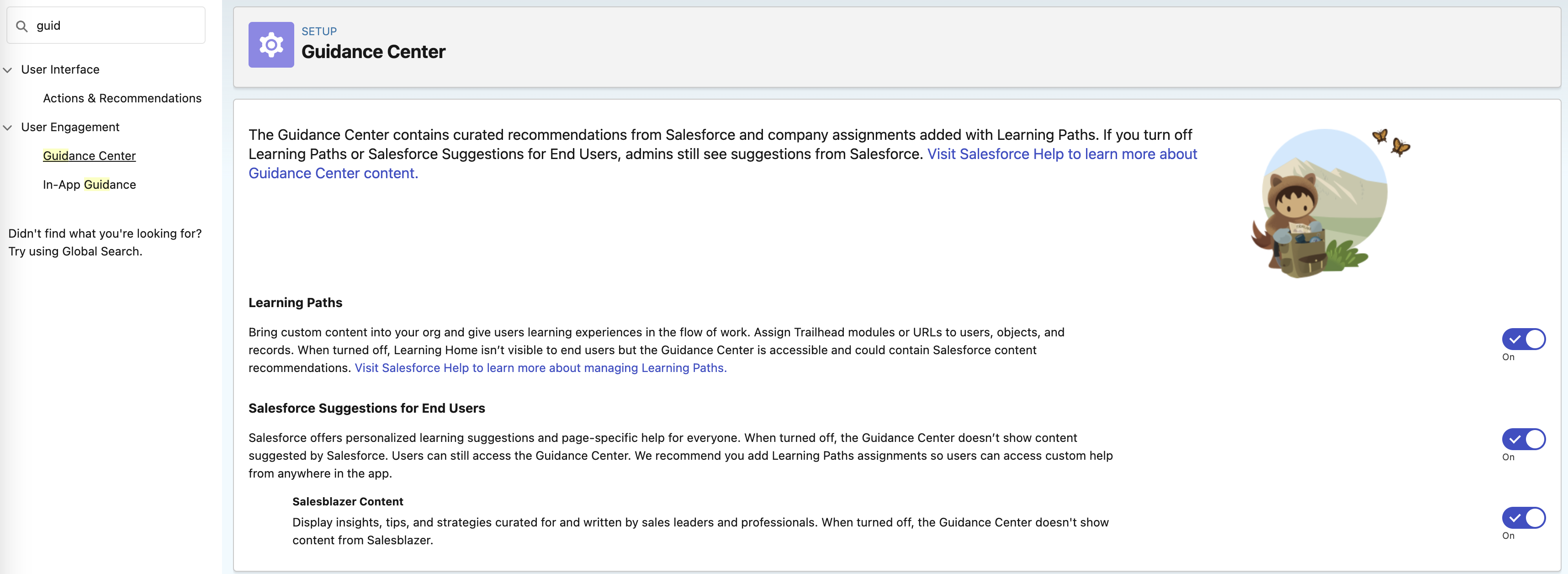Screen dimensions: 1568x574
Task: Open the Salesforce Help link about Guidance Center content
Action: (x=1062, y=154)
